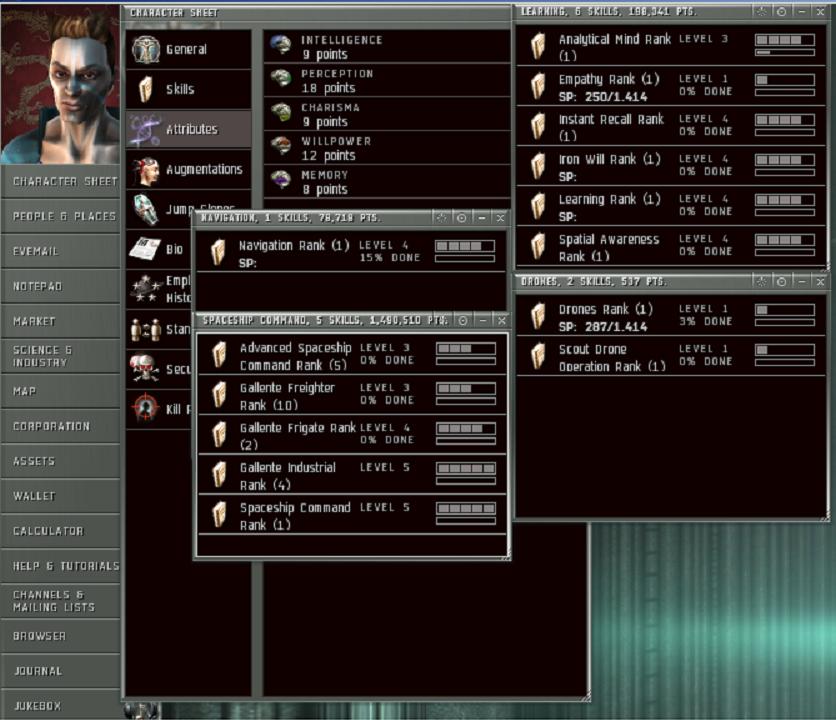The image size is (836, 720).
Task: Click the Employment History stars icon
Action: pyautogui.click(x=146, y=289)
